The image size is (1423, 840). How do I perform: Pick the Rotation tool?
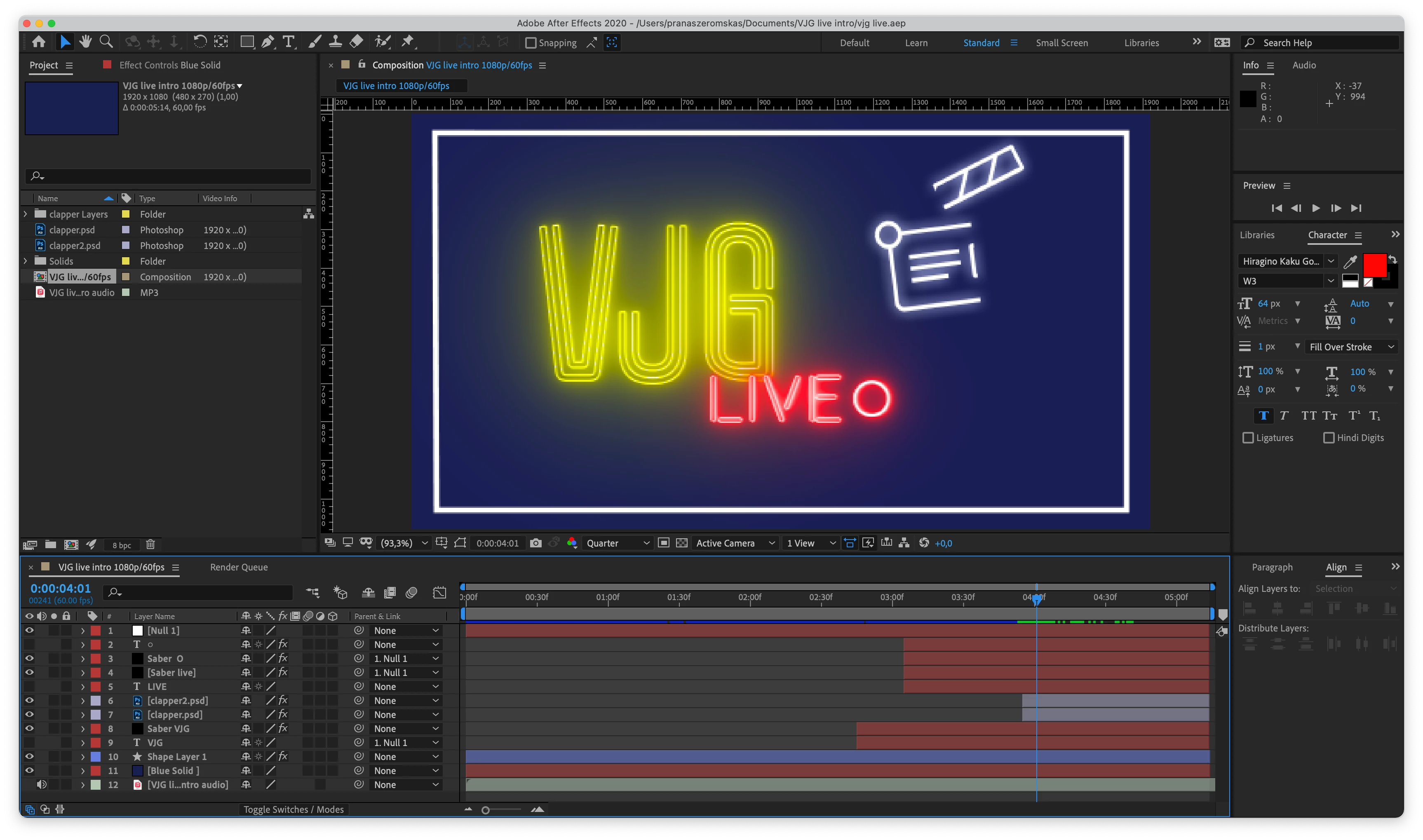(200, 42)
